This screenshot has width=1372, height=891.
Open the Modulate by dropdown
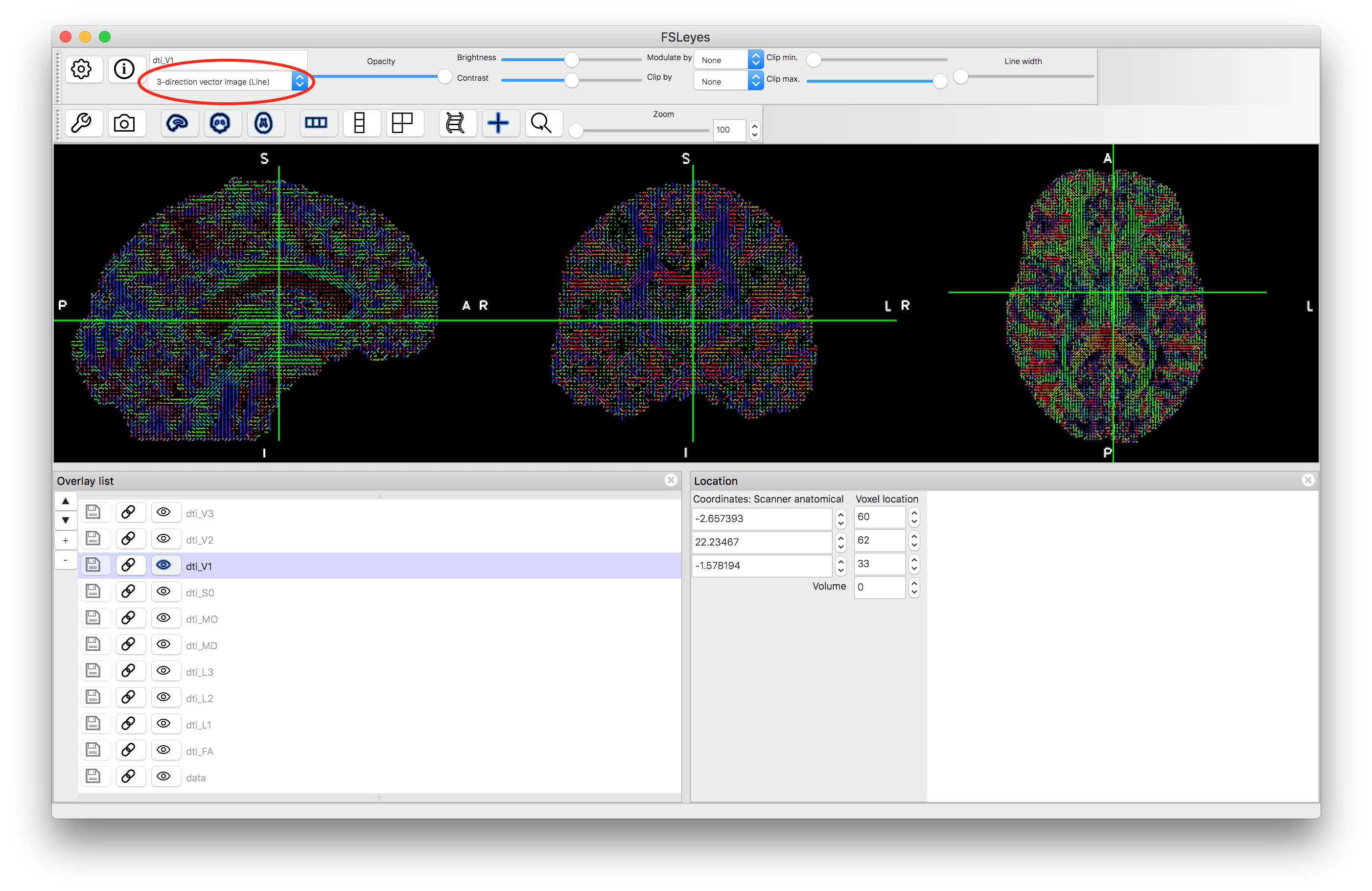[x=729, y=60]
